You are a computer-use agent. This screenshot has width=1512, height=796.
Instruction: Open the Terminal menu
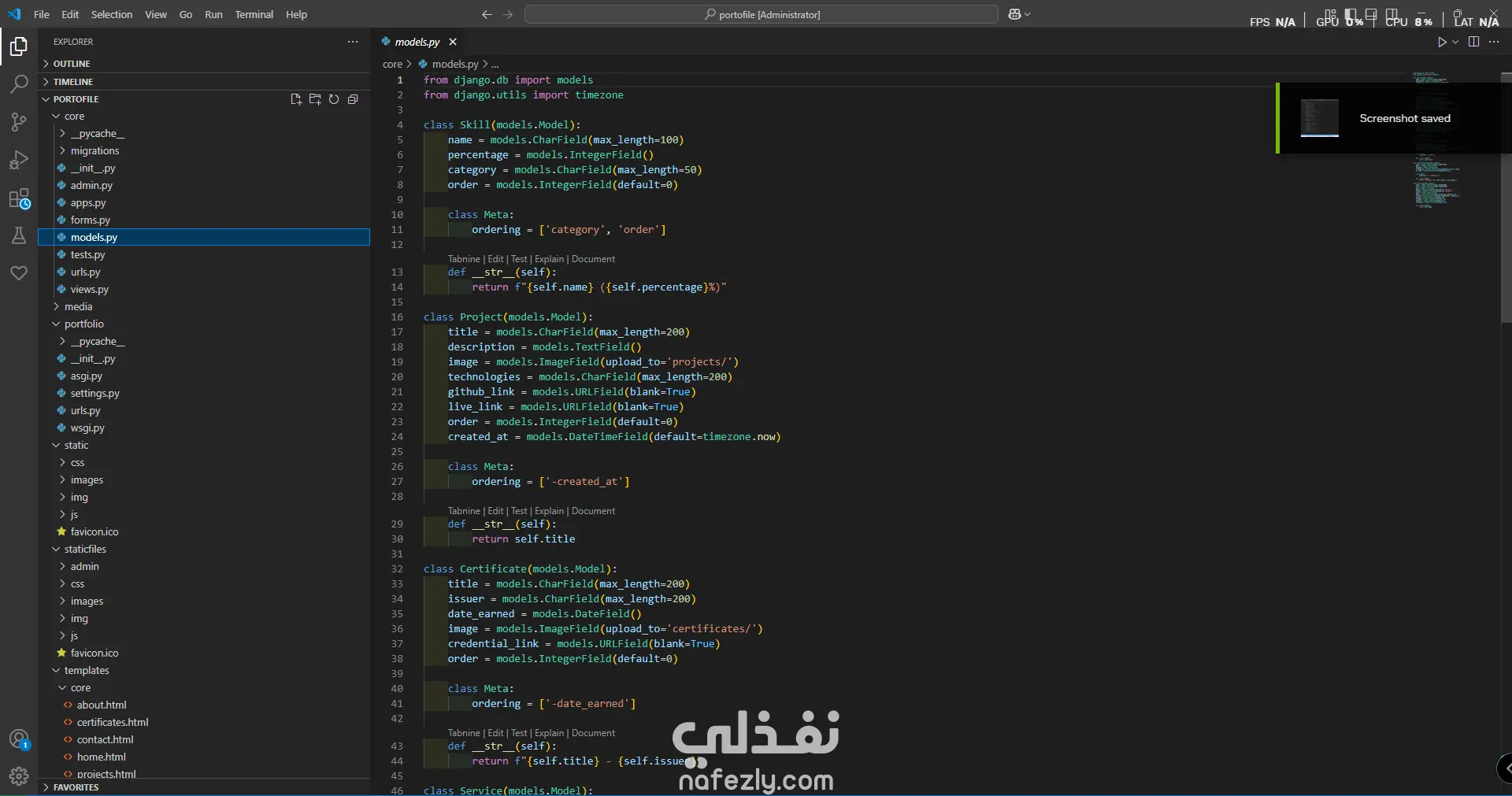254,14
